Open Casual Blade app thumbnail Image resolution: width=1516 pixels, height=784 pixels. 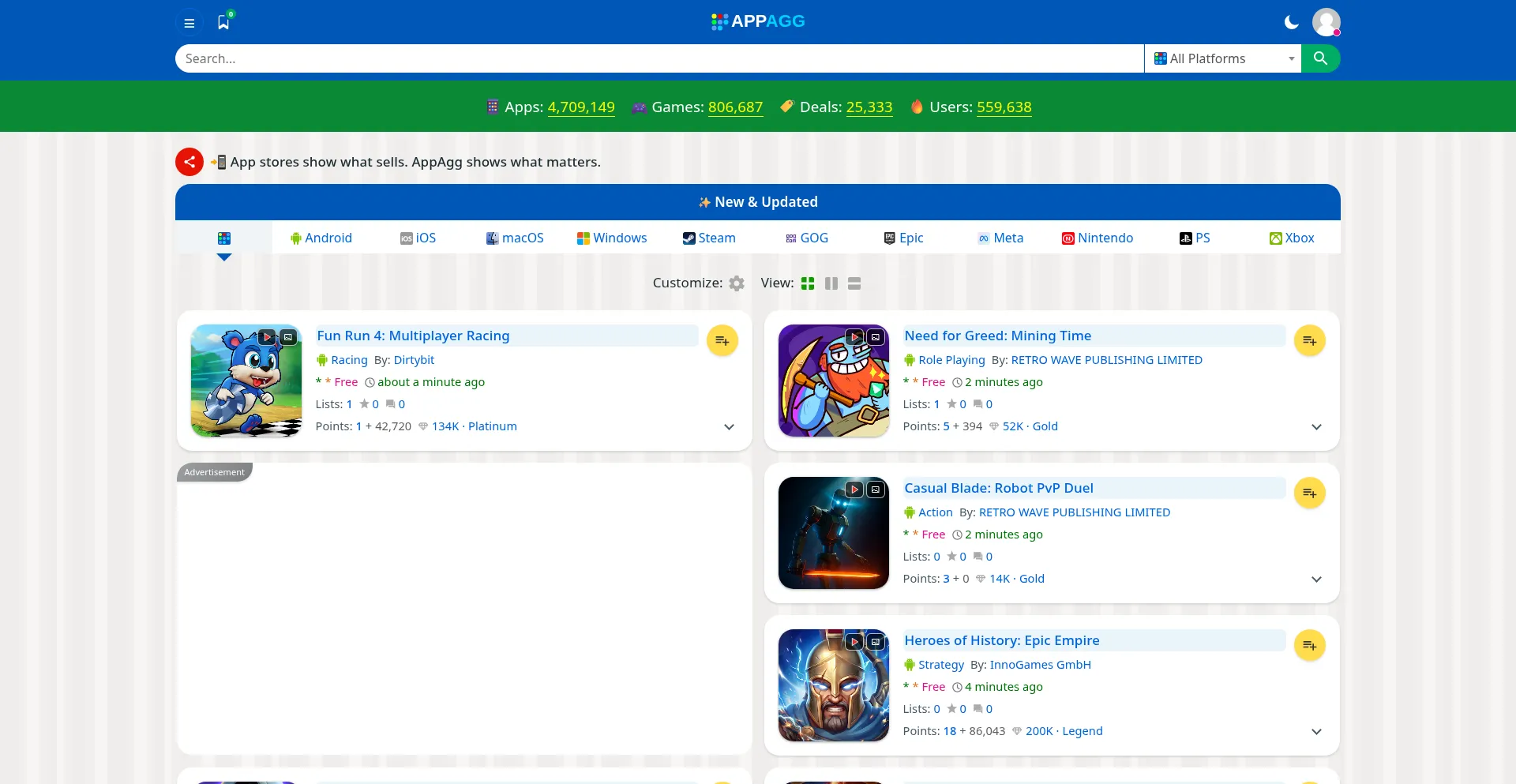coord(834,533)
